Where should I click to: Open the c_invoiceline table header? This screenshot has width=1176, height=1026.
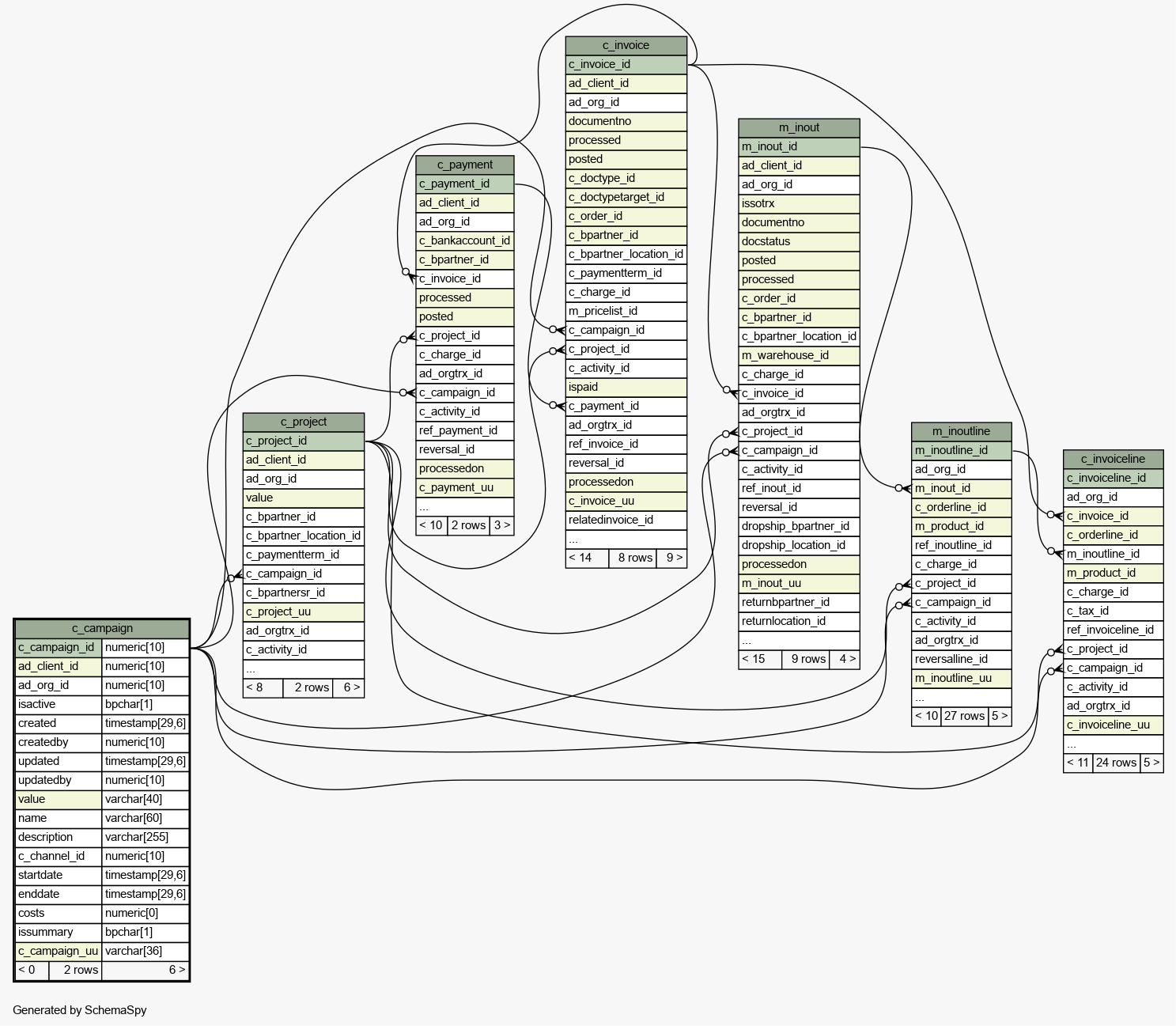(1113, 459)
